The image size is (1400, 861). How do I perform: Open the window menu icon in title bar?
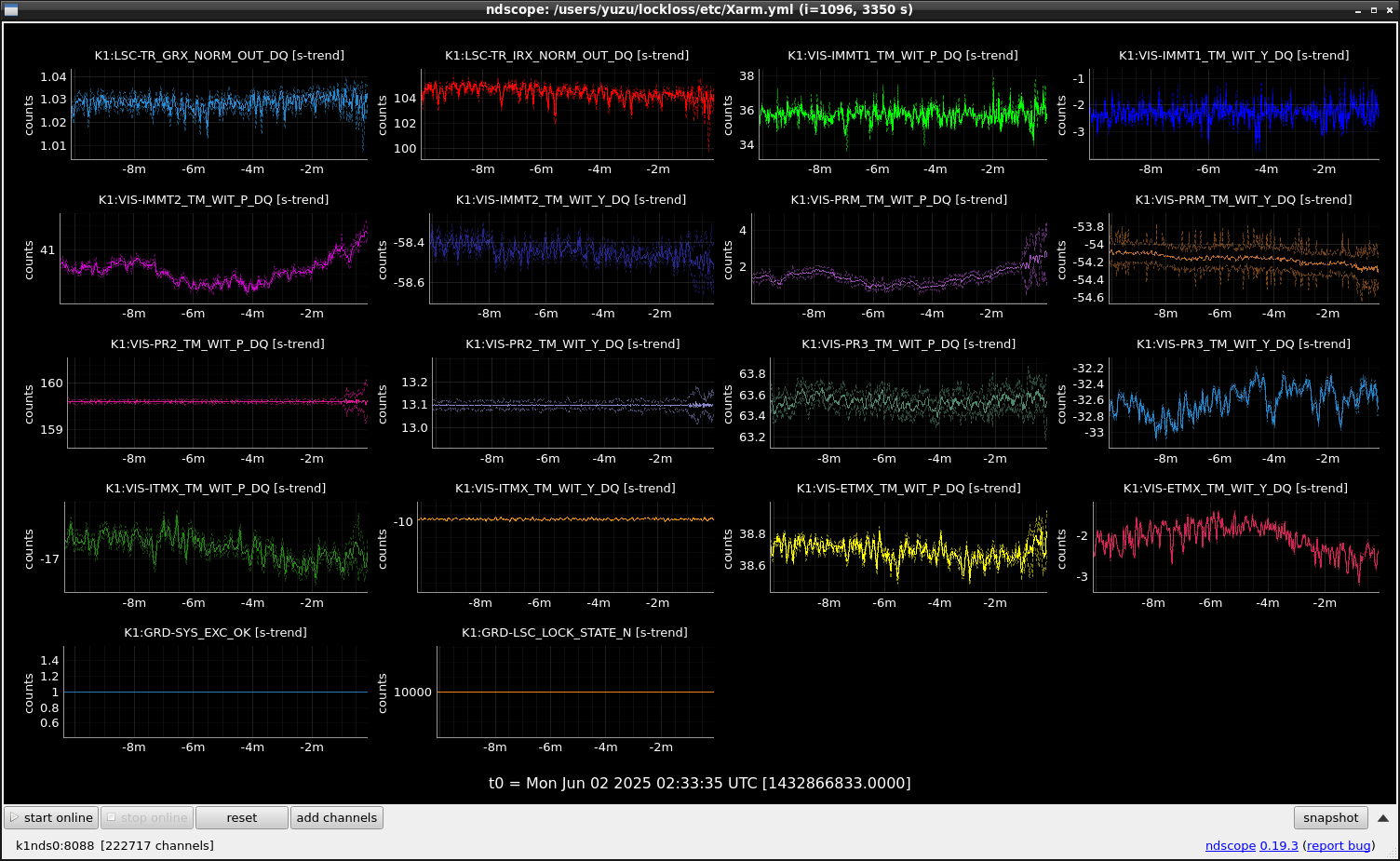(x=11, y=9)
